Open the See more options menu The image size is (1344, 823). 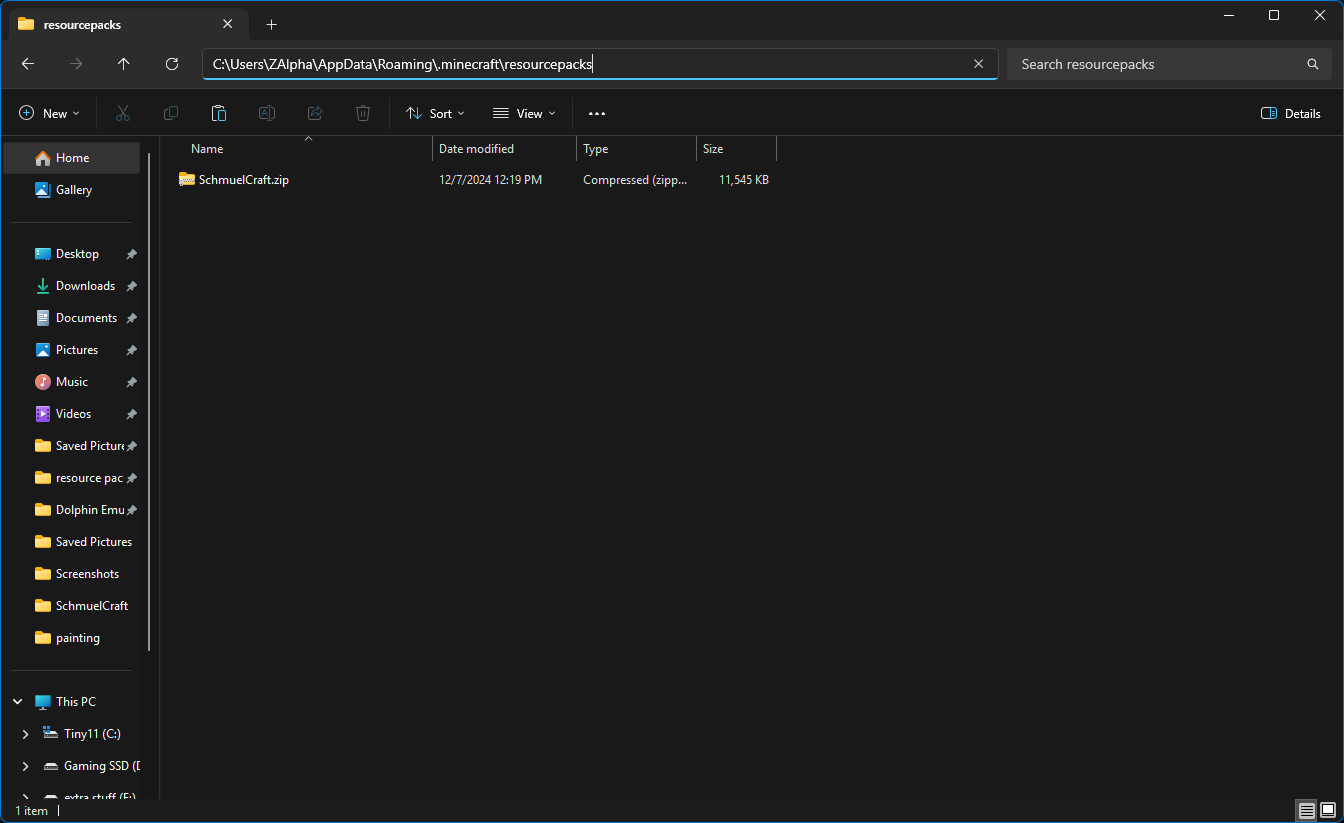tap(597, 114)
